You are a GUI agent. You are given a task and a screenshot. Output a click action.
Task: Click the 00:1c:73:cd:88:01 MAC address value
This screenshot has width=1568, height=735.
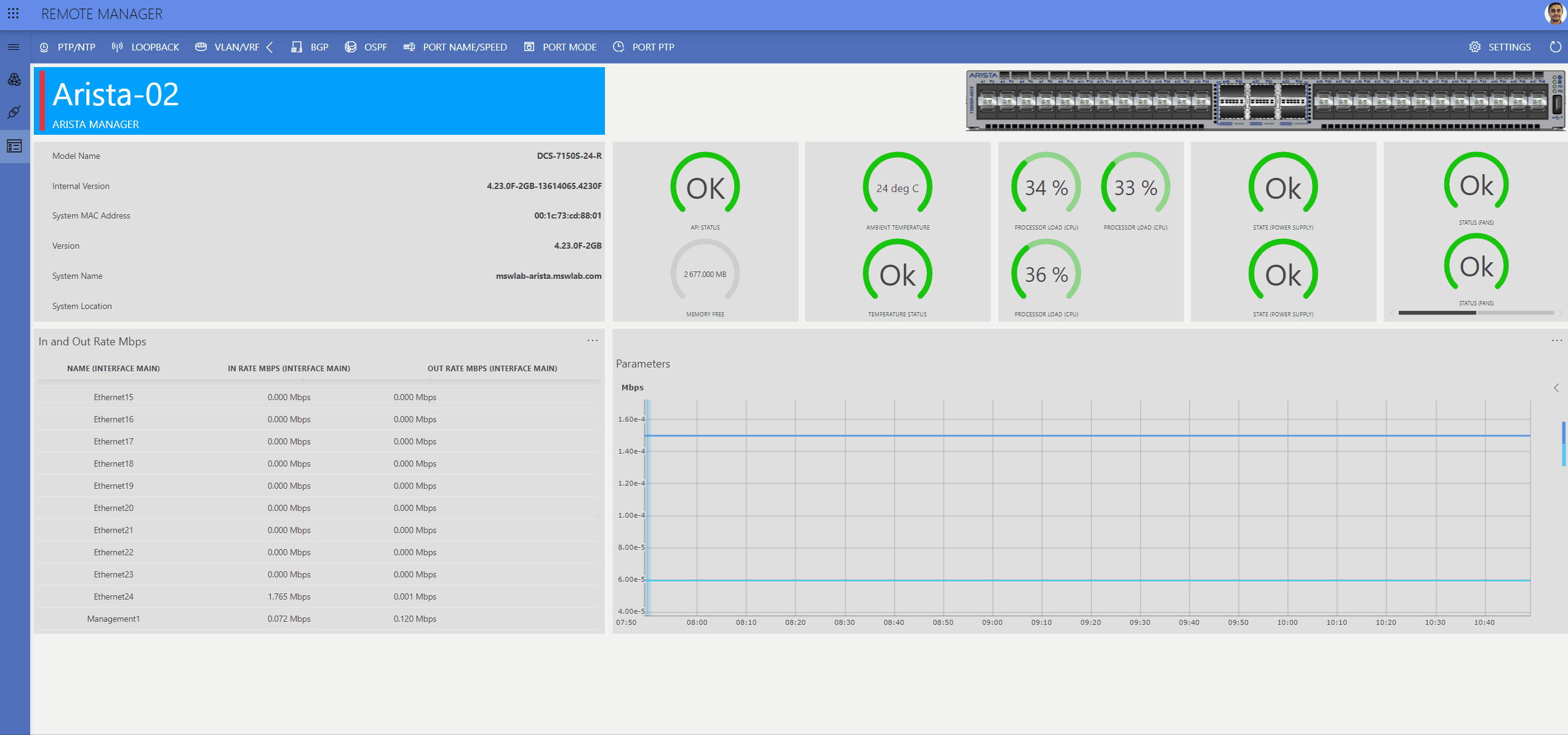click(x=567, y=215)
